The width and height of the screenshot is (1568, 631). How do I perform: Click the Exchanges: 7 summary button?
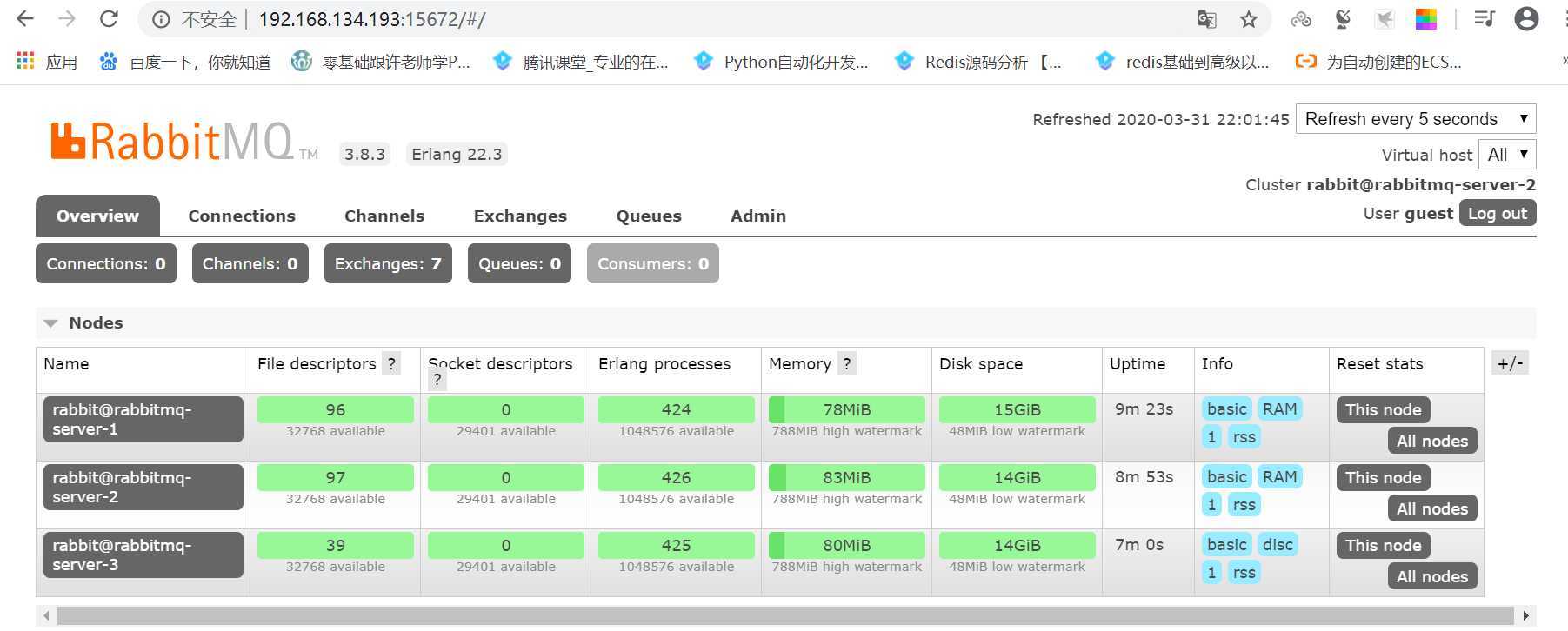coord(388,263)
